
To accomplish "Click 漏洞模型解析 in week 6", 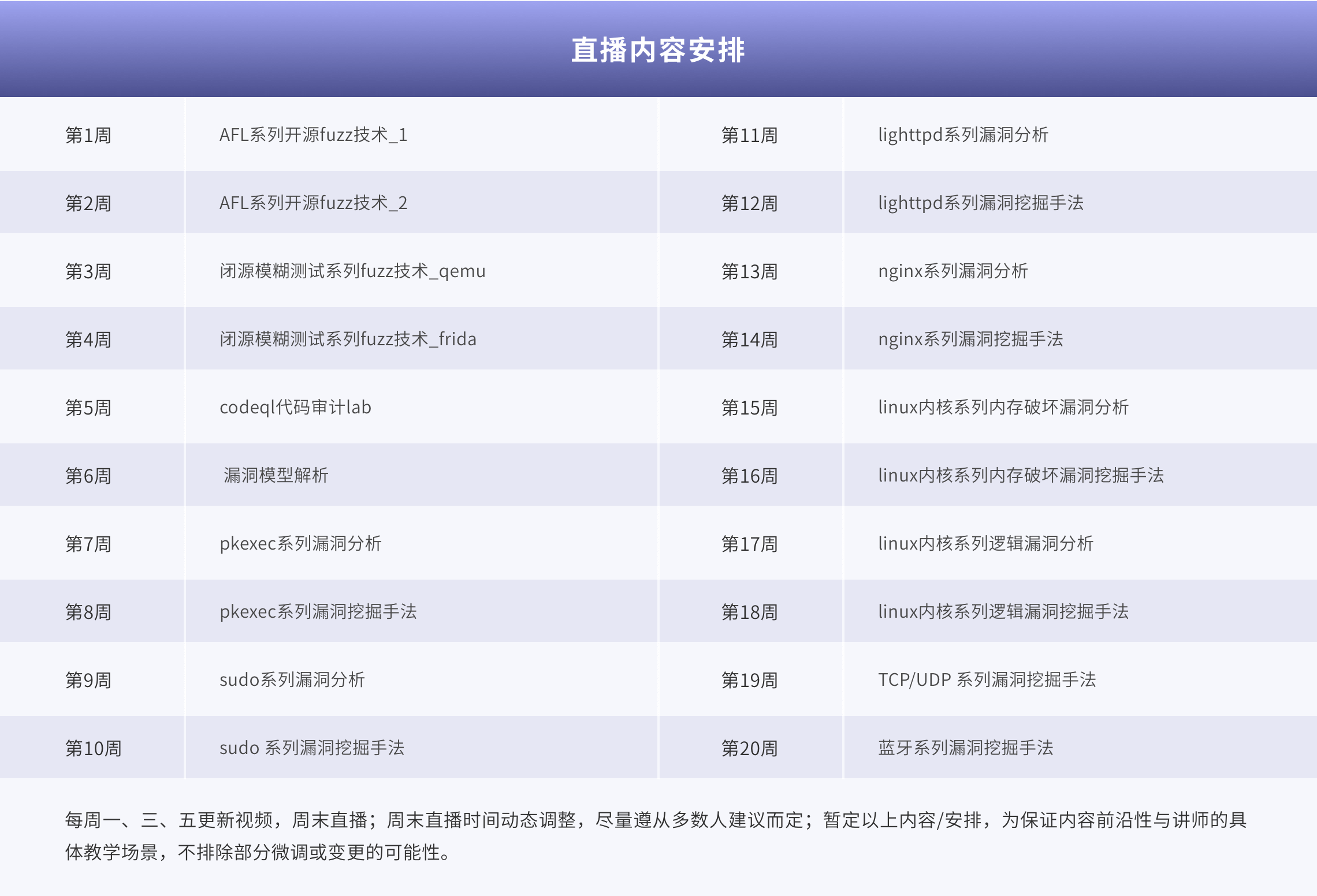I will coord(276,476).
